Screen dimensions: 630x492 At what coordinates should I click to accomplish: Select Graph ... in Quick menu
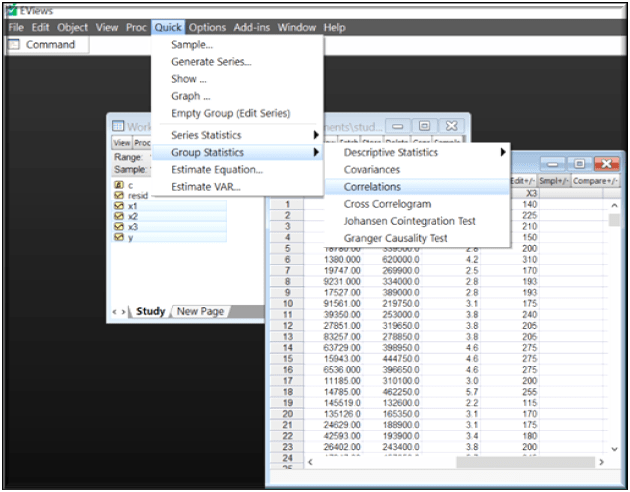(237, 96)
